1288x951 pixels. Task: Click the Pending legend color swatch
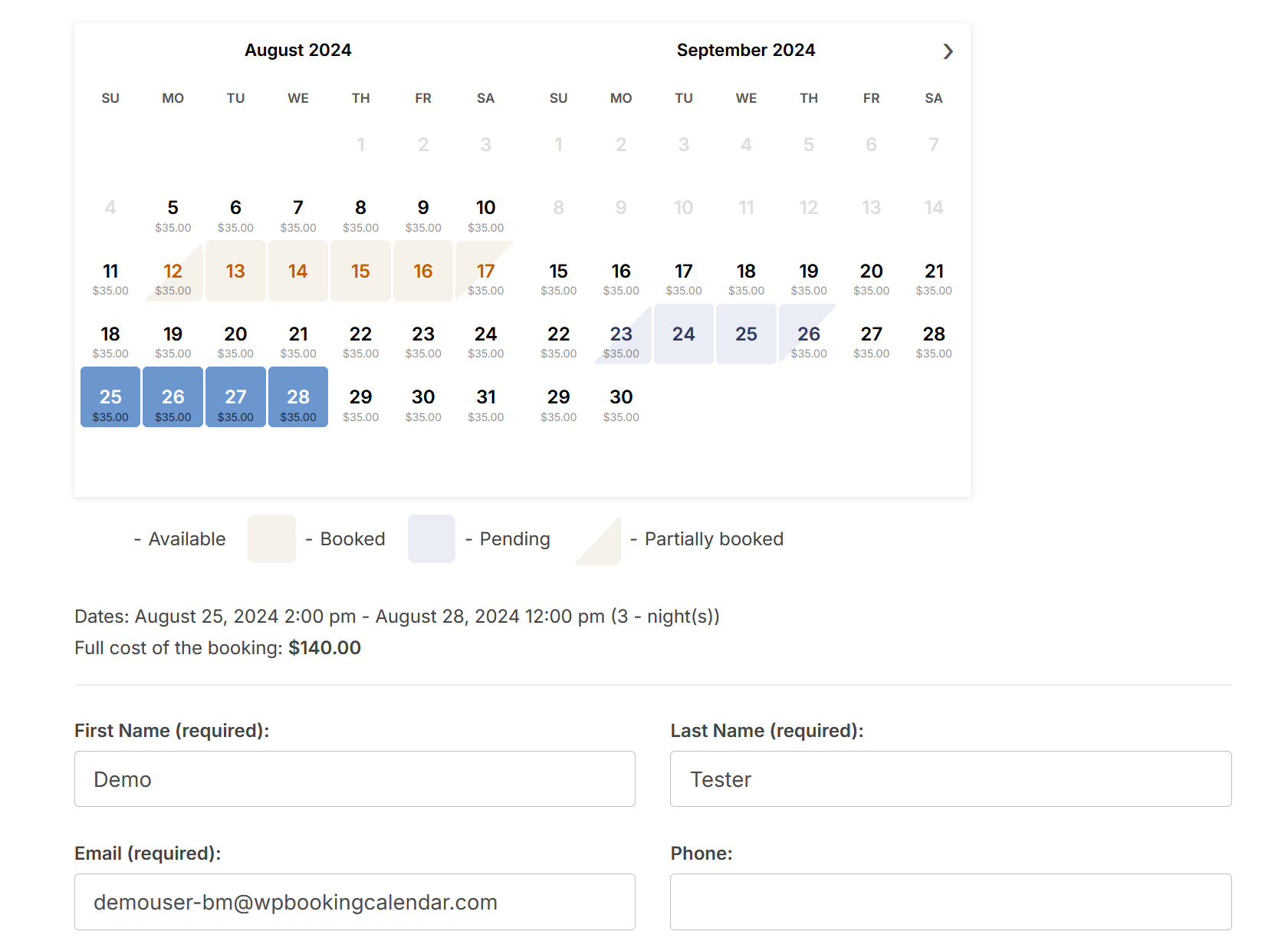coord(431,539)
